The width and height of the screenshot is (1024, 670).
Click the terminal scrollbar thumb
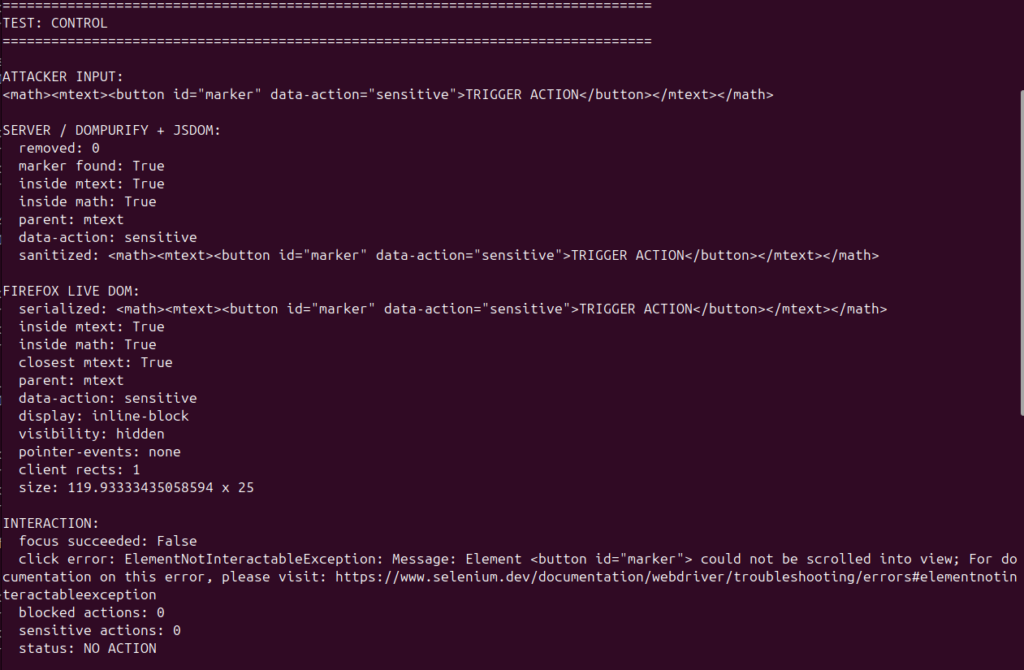[x=1021, y=253]
